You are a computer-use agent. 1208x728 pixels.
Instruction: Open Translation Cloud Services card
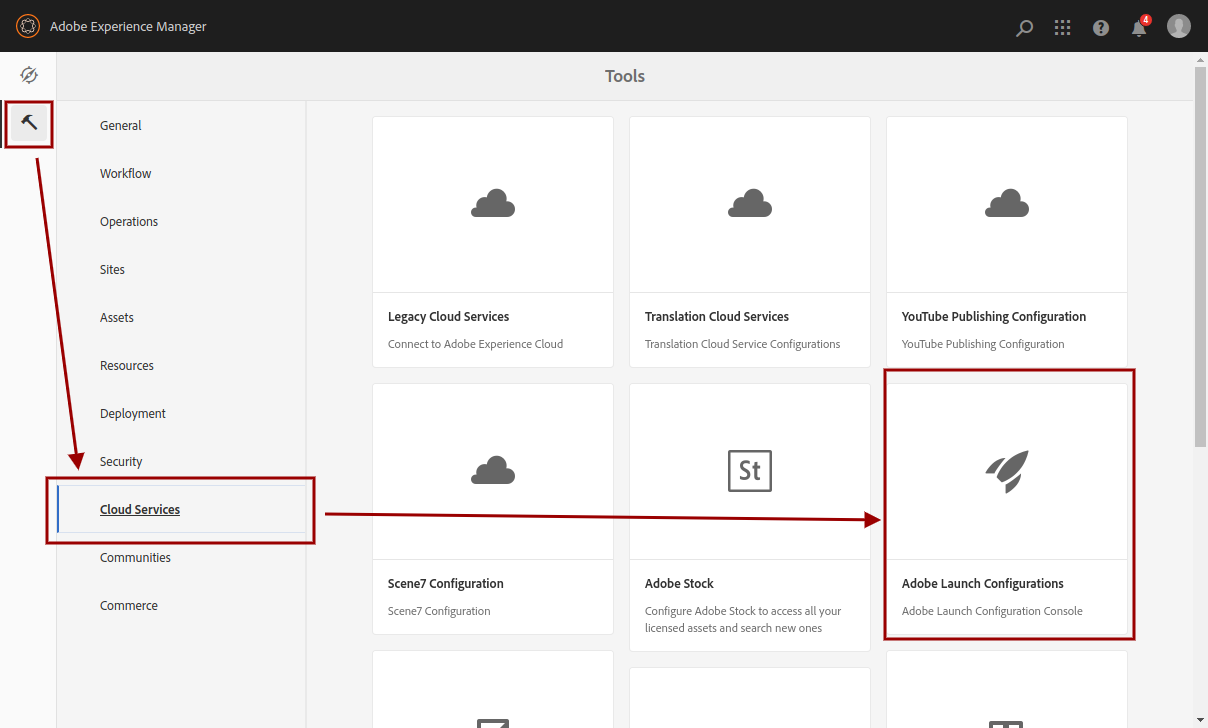(x=749, y=241)
